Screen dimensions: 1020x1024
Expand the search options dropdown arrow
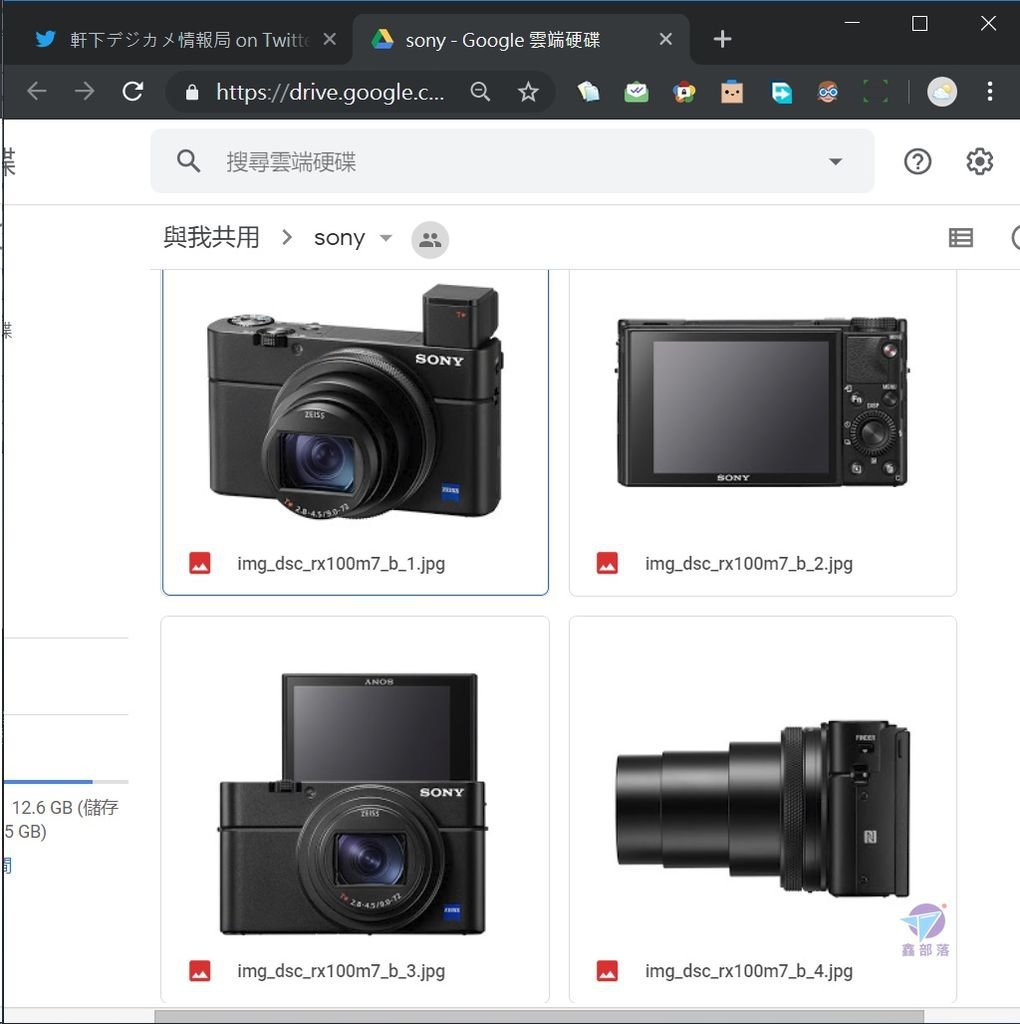tap(835, 161)
